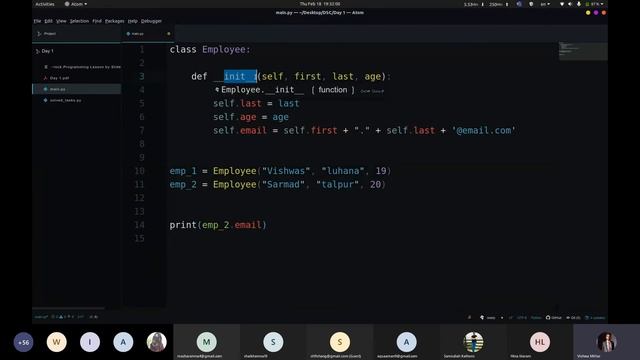The height and width of the screenshot is (360, 640).
Task: Select participant tile with HL avatar
Action: pos(540,342)
